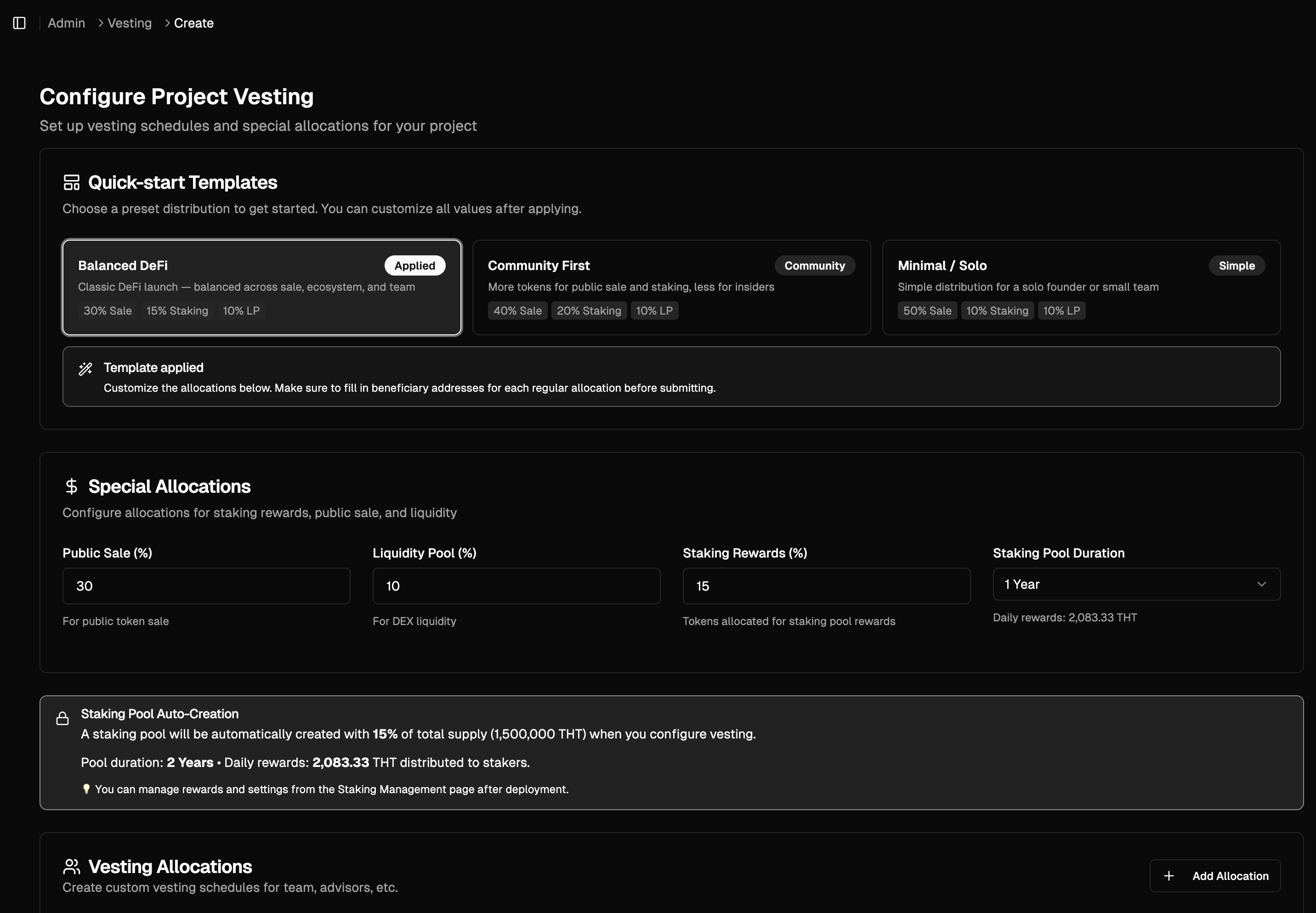
Task: Click the lock icon in Staking Pool Auto-Creation
Action: [x=62, y=718]
